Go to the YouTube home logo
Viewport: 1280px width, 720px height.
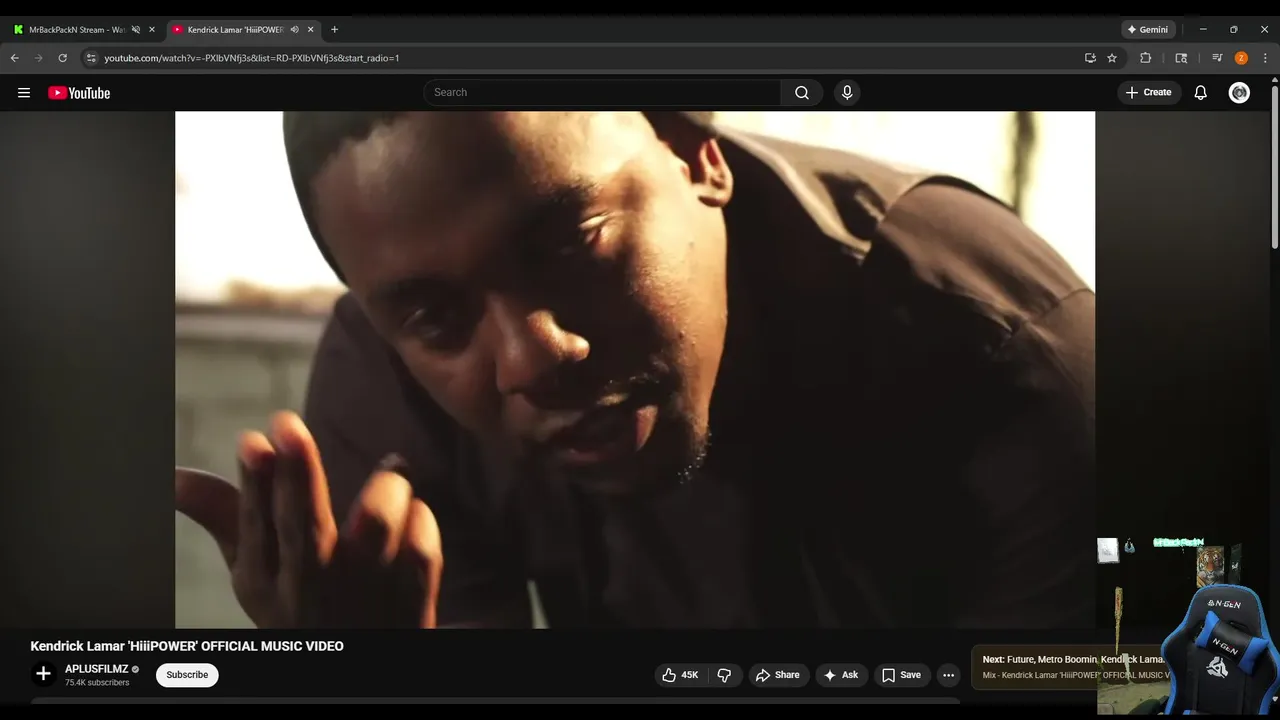click(x=79, y=93)
